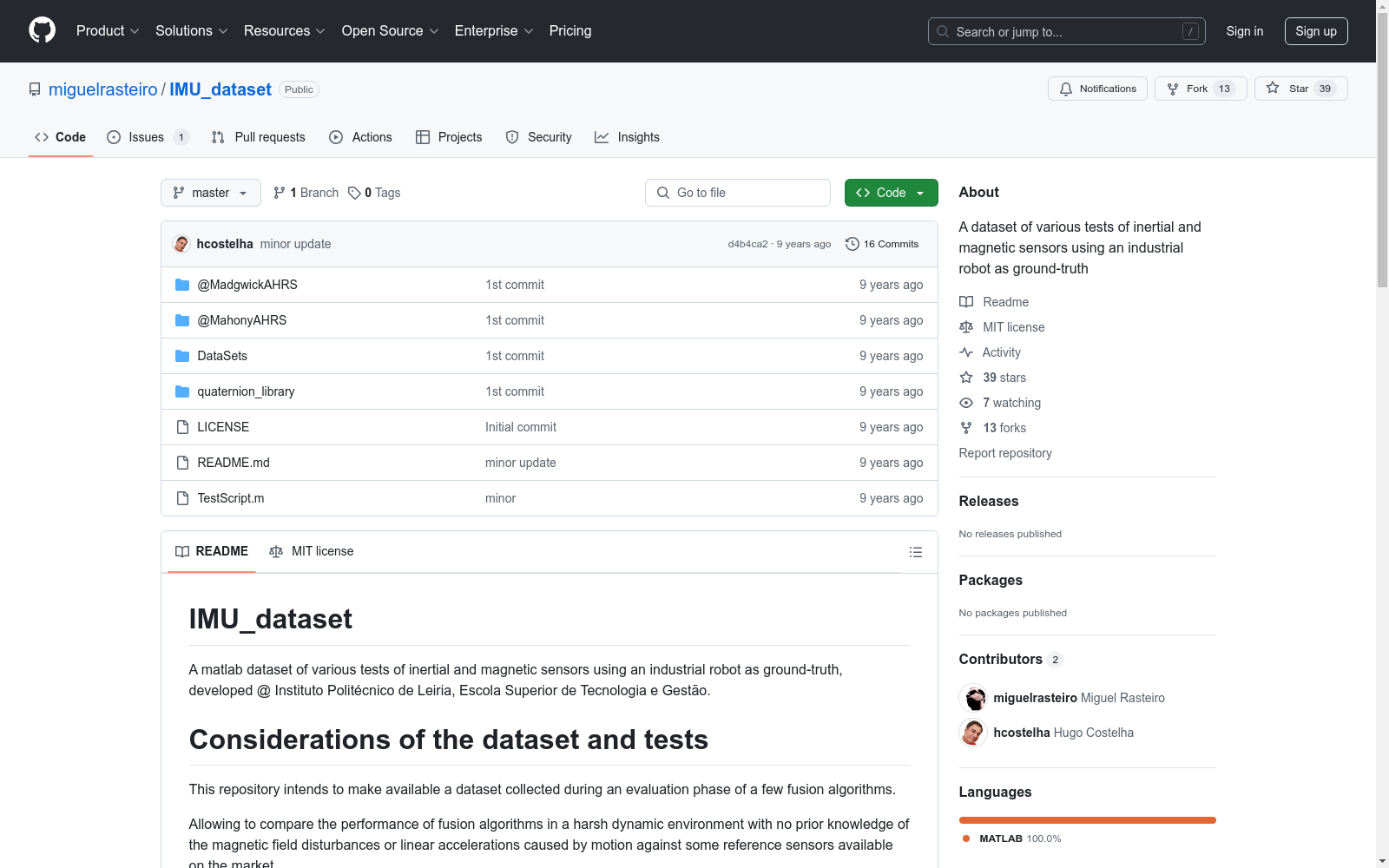Open the TestScript.m file
The image size is (1389, 868).
pyautogui.click(x=231, y=498)
